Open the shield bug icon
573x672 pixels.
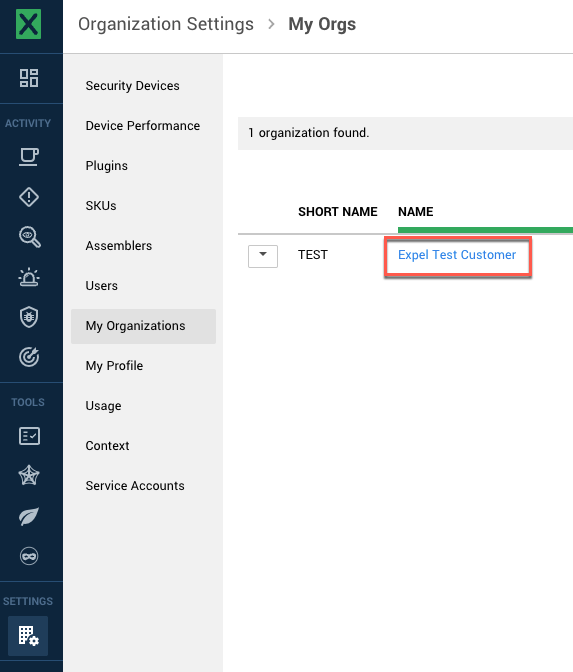coord(29,317)
